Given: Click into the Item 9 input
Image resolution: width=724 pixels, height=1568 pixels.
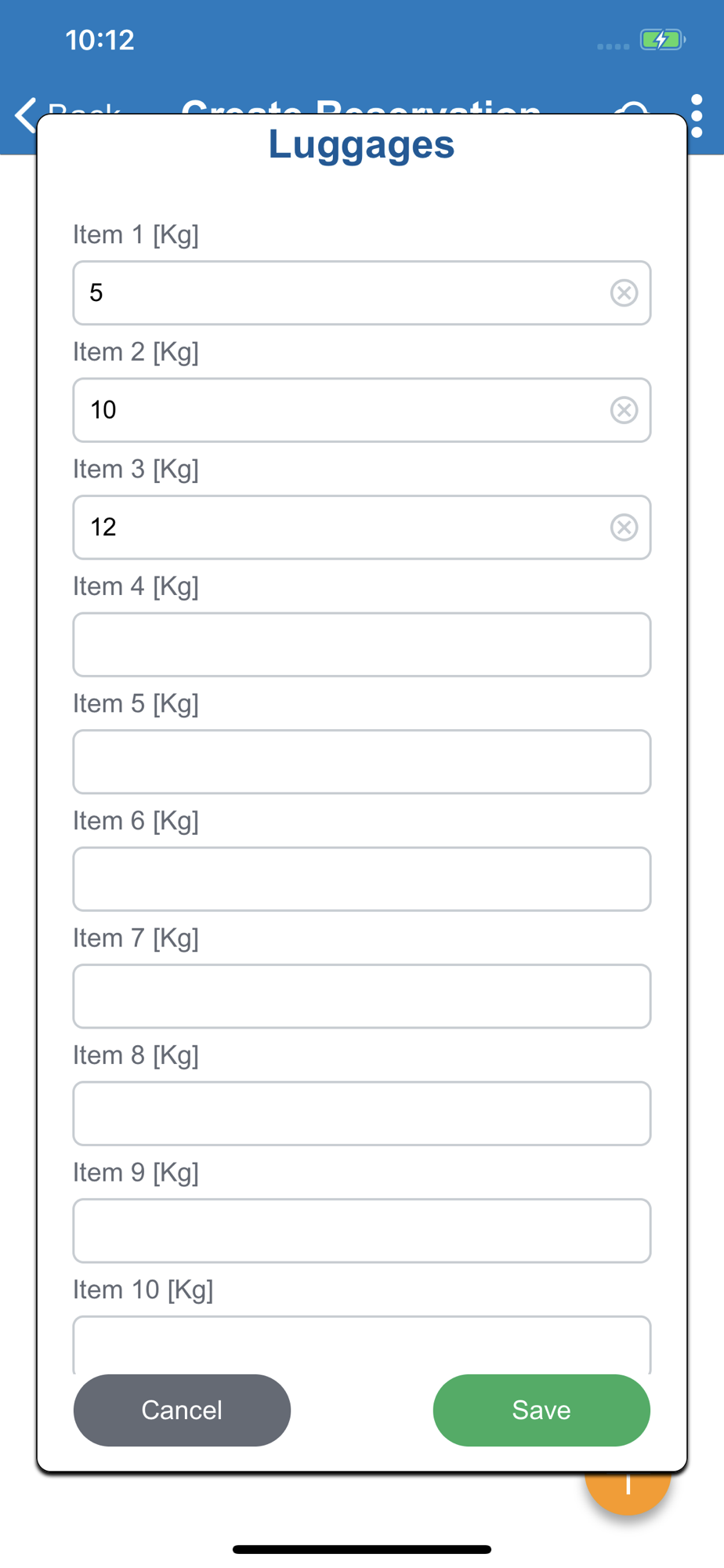Looking at the screenshot, I should tap(361, 1231).
